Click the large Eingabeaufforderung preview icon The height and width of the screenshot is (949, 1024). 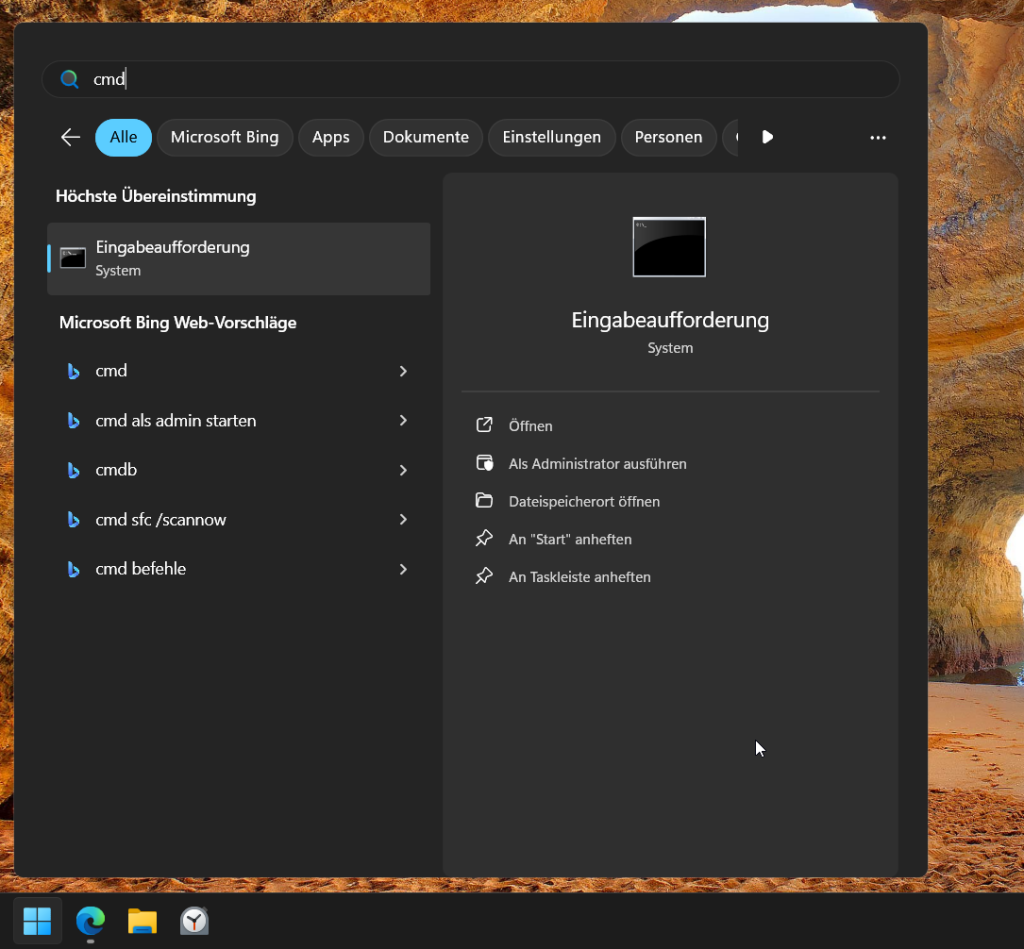[x=669, y=247]
